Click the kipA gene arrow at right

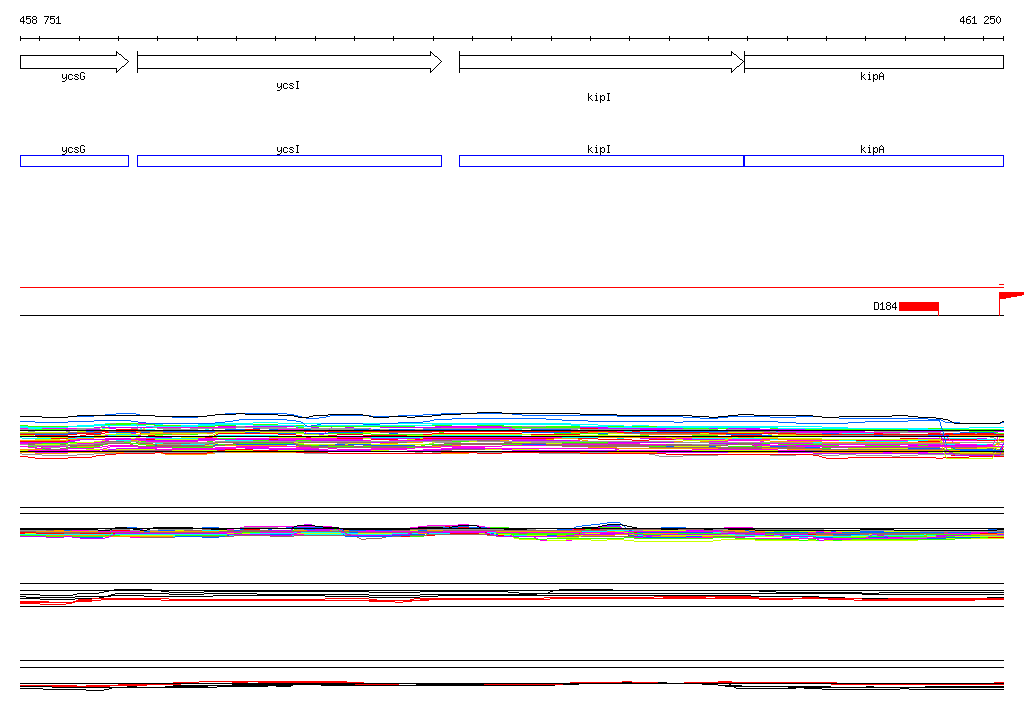pyautogui.click(x=873, y=62)
